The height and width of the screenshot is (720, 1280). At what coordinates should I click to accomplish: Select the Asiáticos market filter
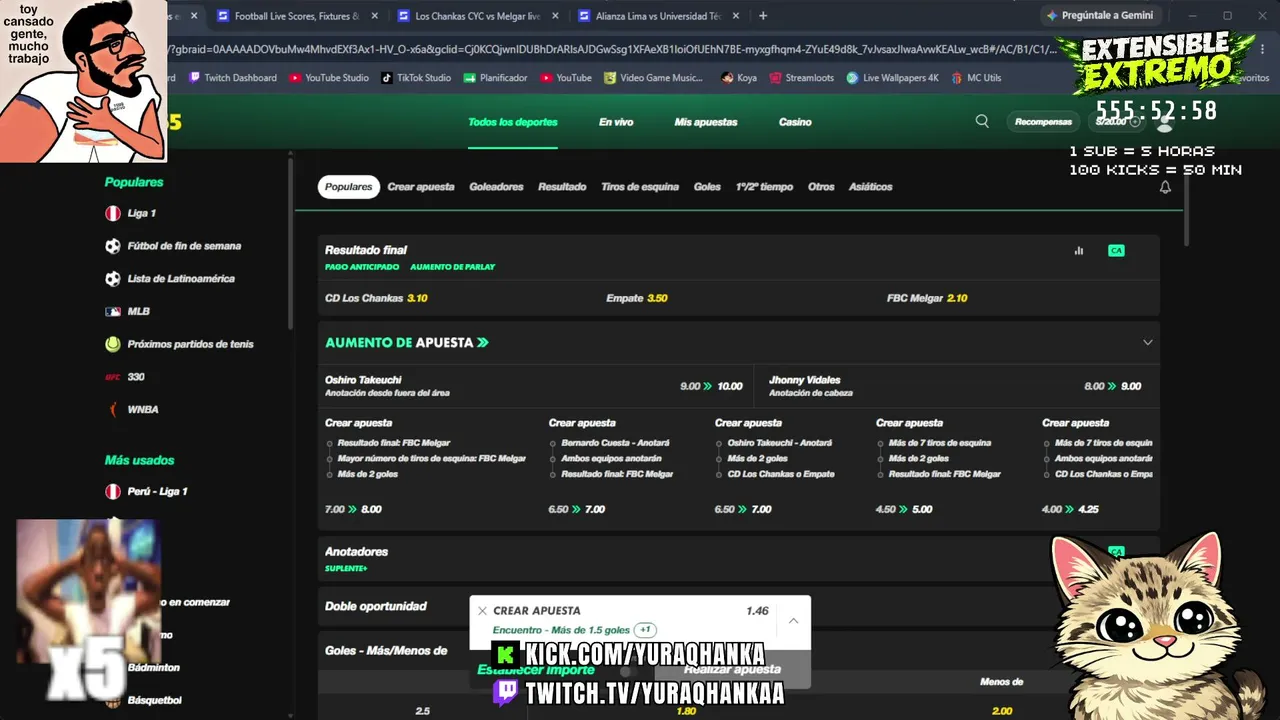[x=870, y=187]
